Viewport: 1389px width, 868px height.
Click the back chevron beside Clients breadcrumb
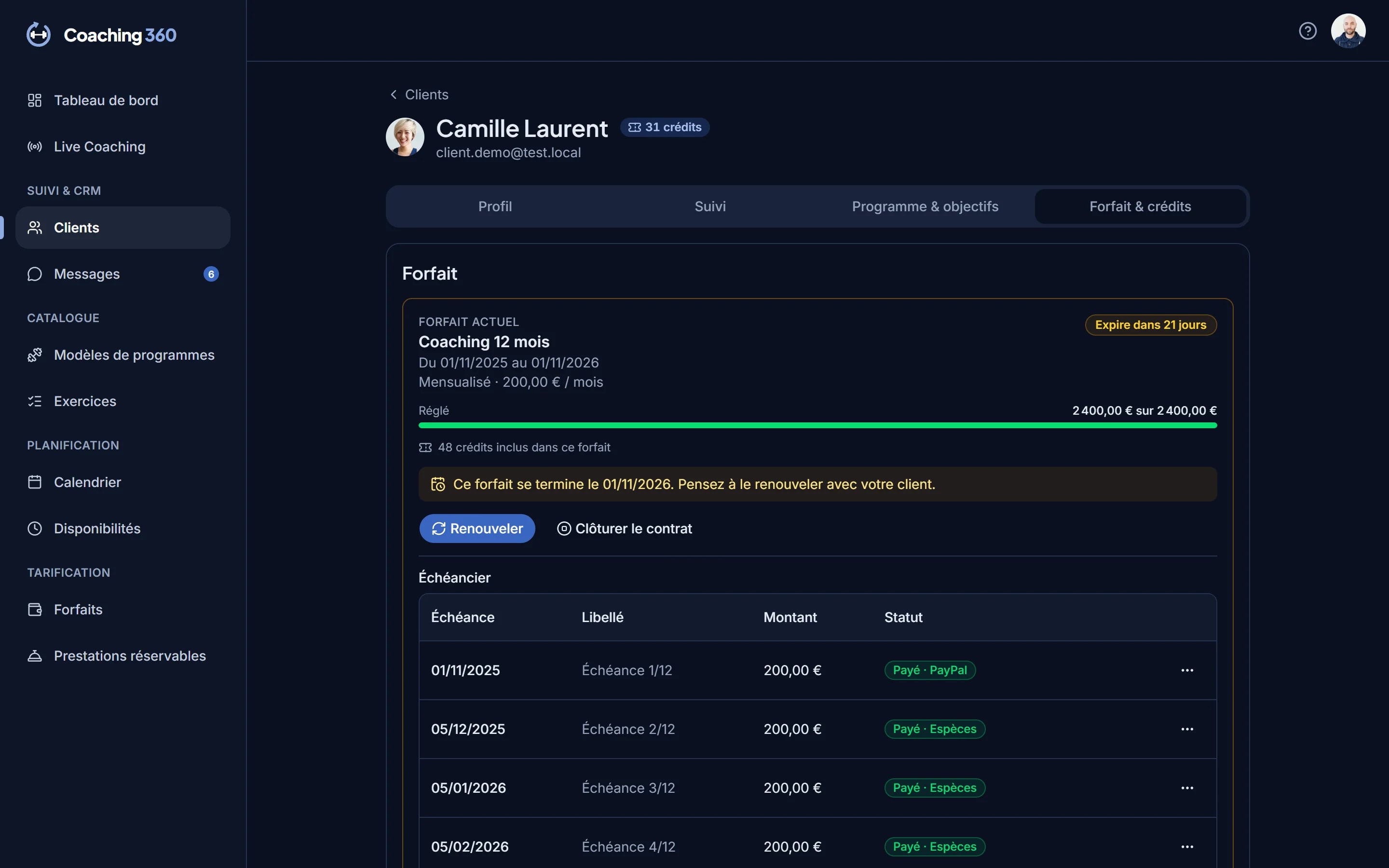tap(394, 95)
